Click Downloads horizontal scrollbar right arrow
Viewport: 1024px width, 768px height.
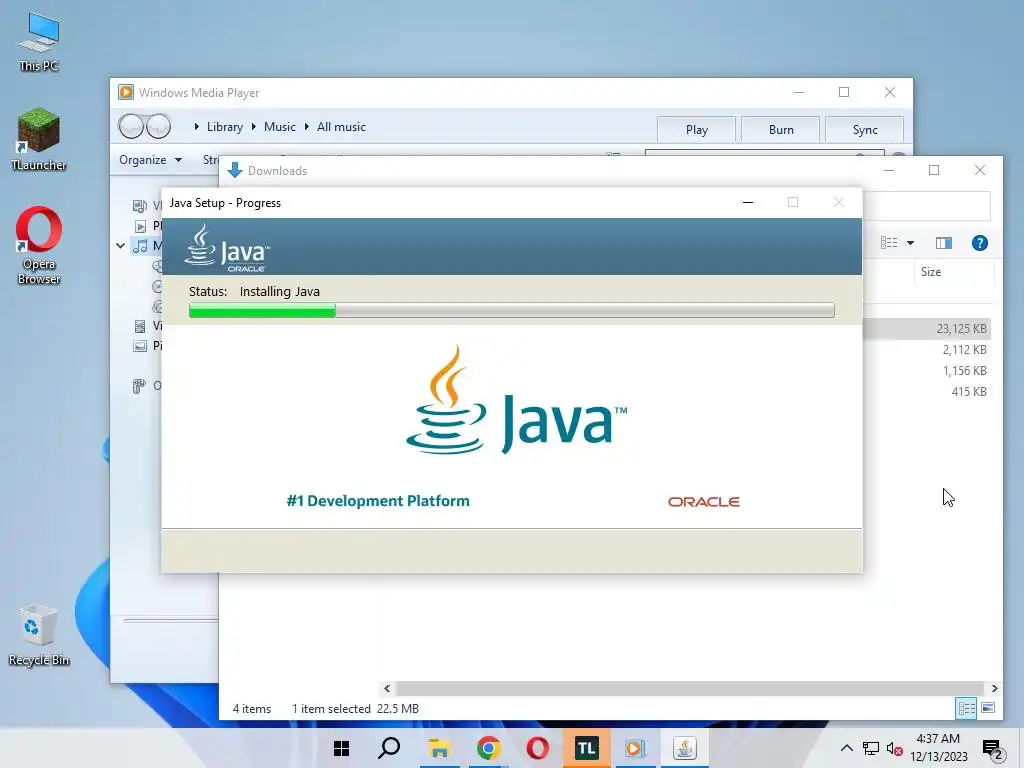(x=994, y=688)
